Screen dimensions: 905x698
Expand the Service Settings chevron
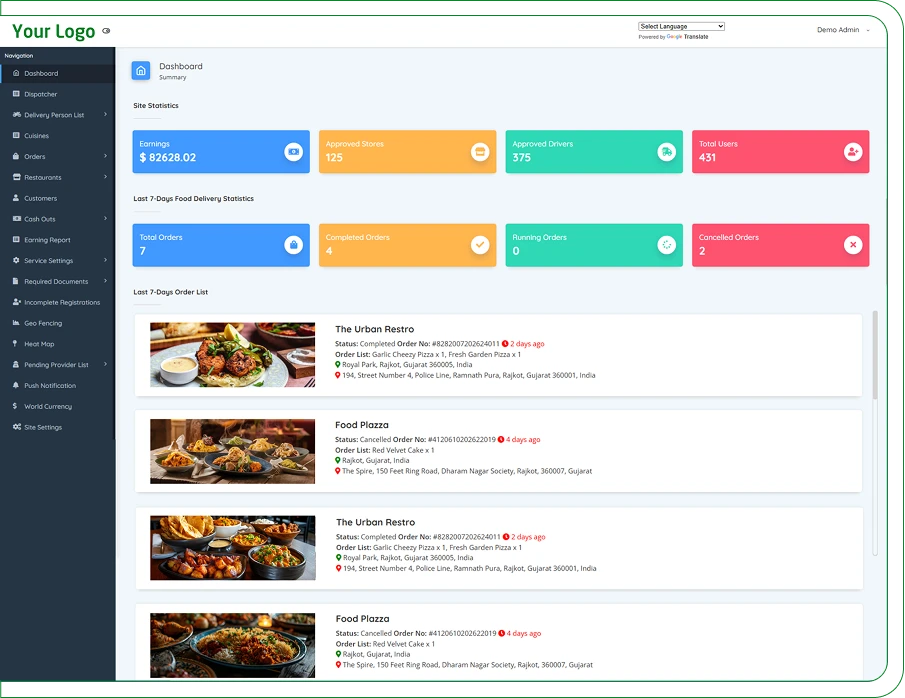pyautogui.click(x=106, y=260)
